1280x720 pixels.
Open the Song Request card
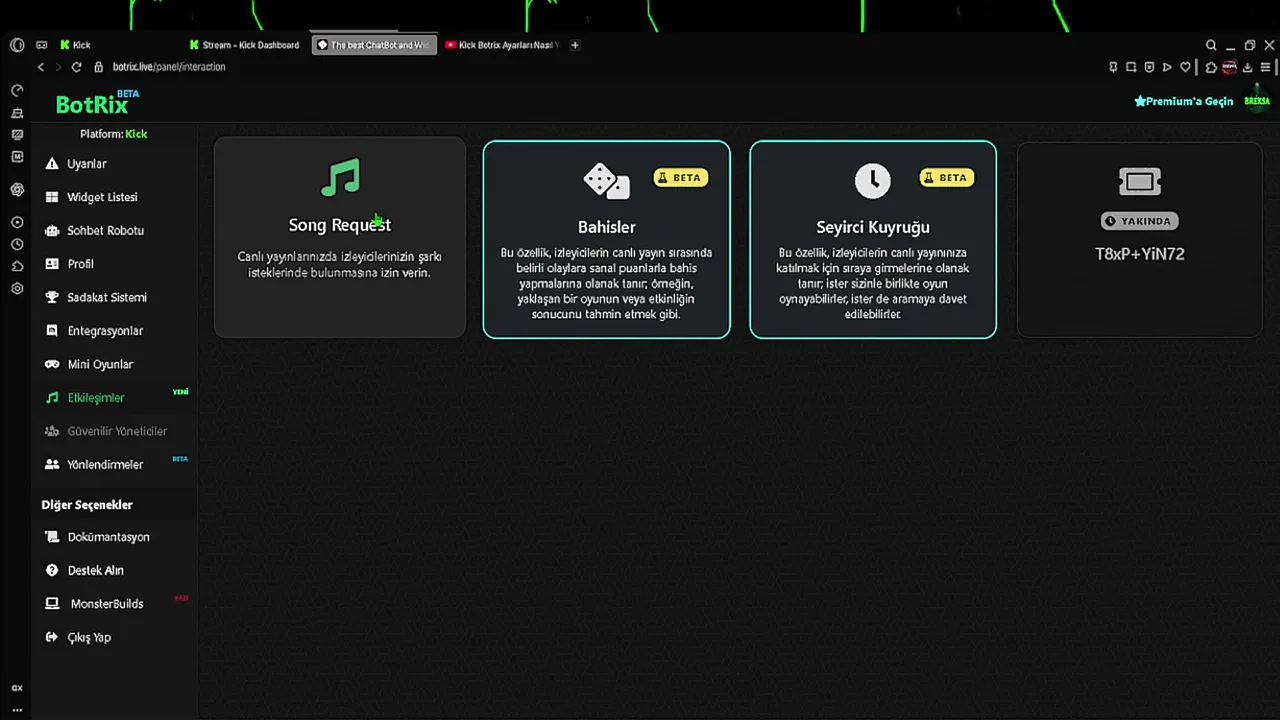click(340, 238)
